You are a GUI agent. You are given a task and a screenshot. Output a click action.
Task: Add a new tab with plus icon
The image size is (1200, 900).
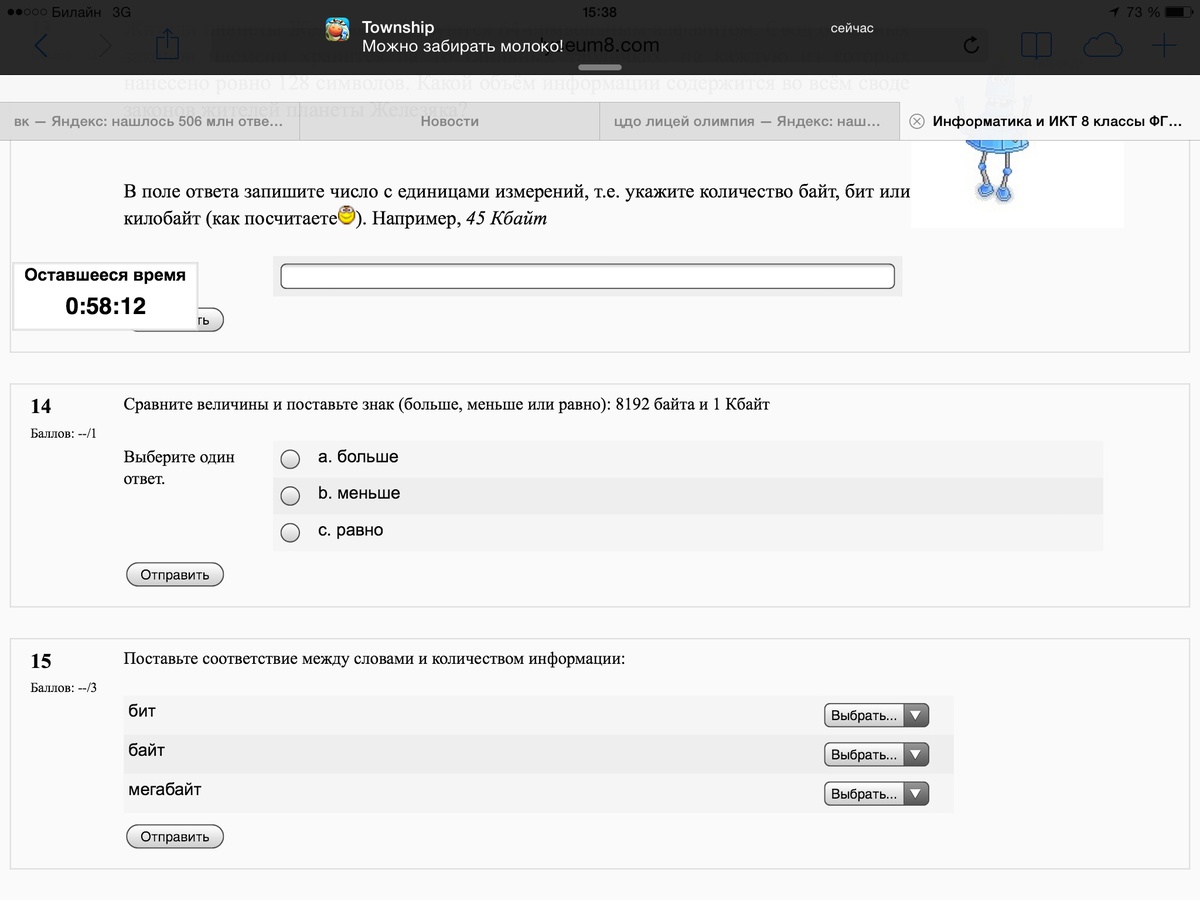click(x=1164, y=45)
